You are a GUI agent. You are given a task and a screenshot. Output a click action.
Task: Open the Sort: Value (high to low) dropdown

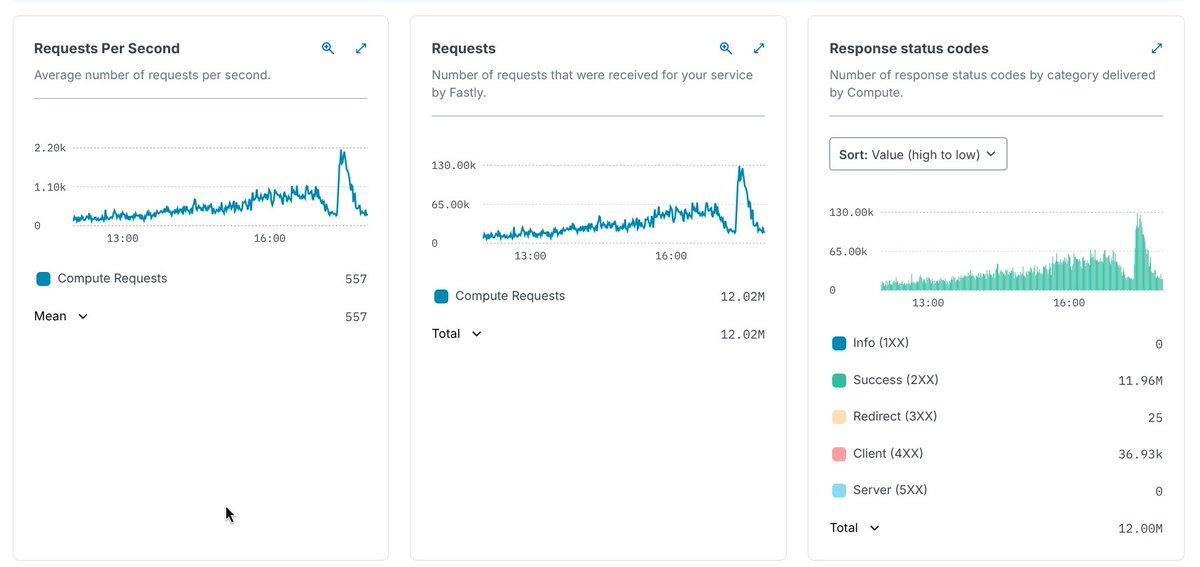click(x=918, y=154)
